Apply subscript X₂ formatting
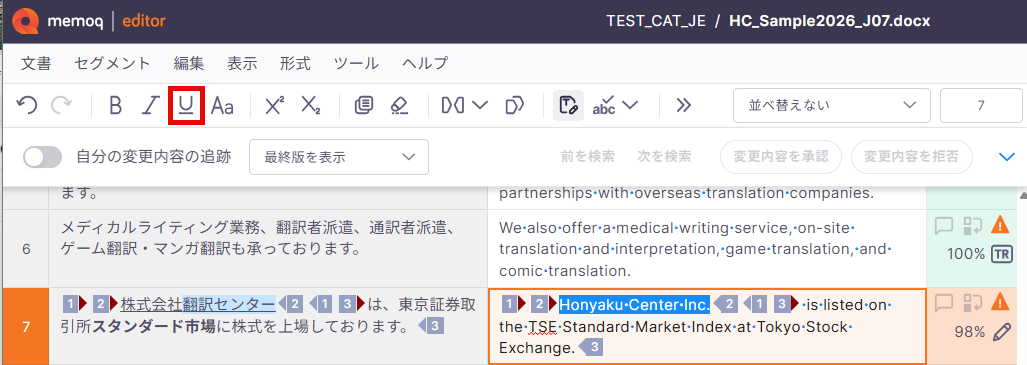Screen dimensions: 1027x365 click(x=310, y=105)
